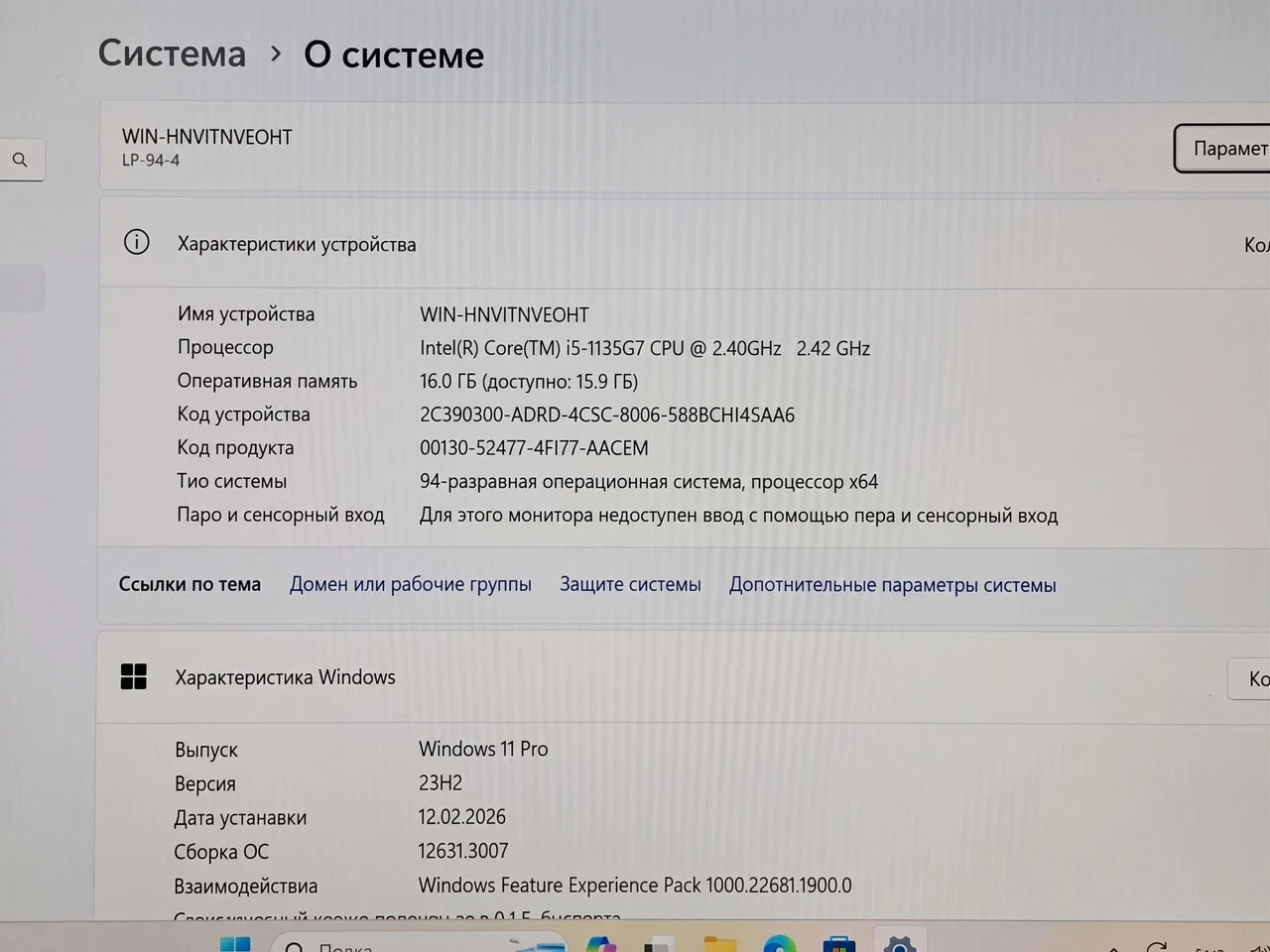Click the Windows Feature Experience Pack value

click(635, 885)
